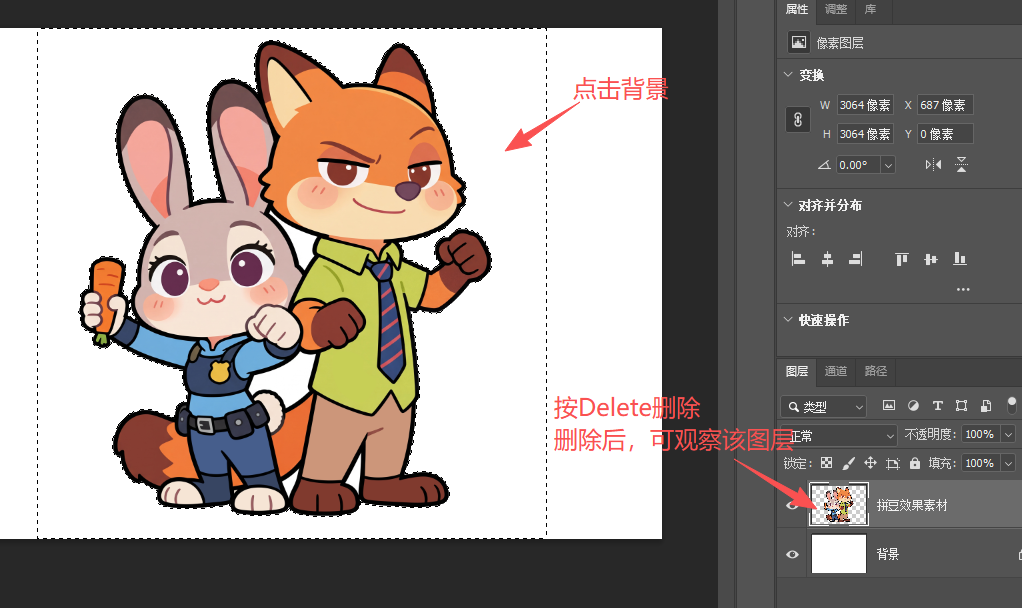This screenshot has width=1022, height=608.
Task: Open the rotation angle dropdown
Action: click(888, 166)
